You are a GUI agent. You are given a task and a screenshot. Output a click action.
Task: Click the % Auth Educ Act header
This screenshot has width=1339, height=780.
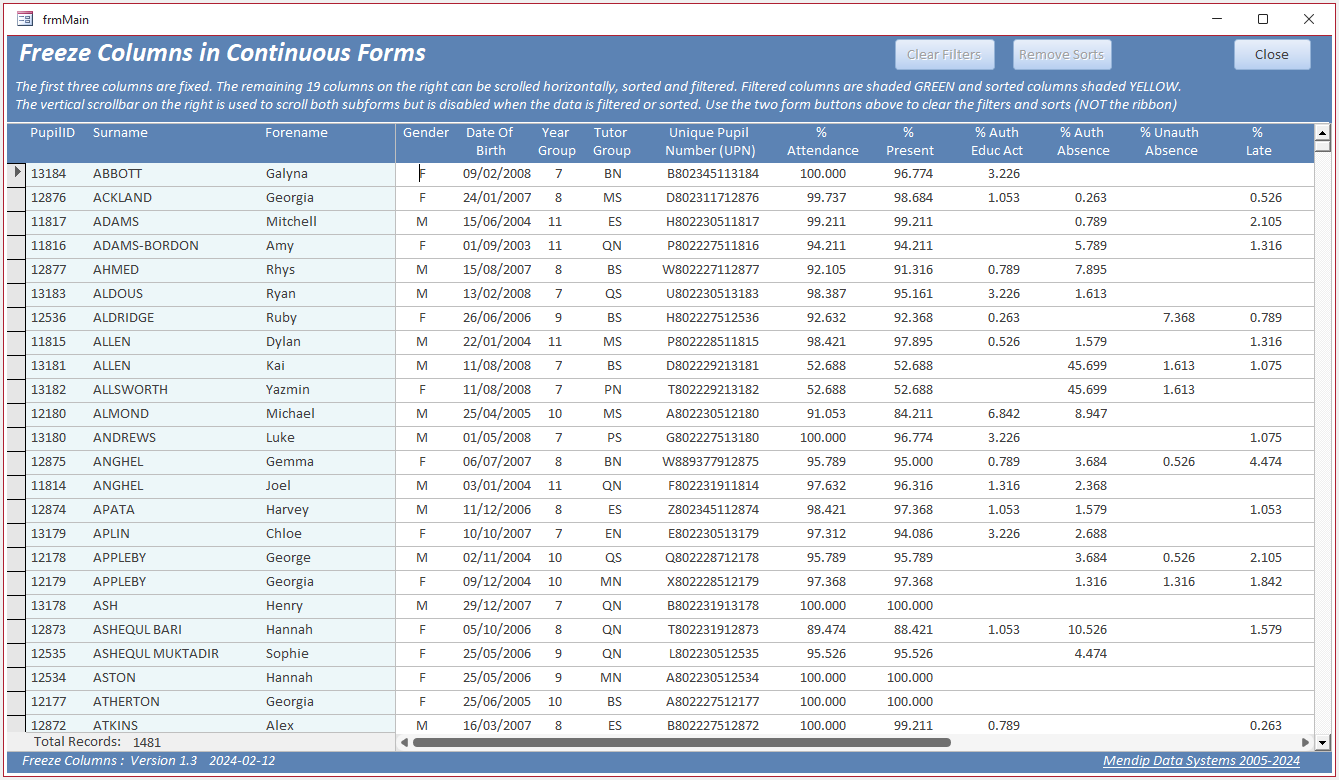click(x=997, y=141)
